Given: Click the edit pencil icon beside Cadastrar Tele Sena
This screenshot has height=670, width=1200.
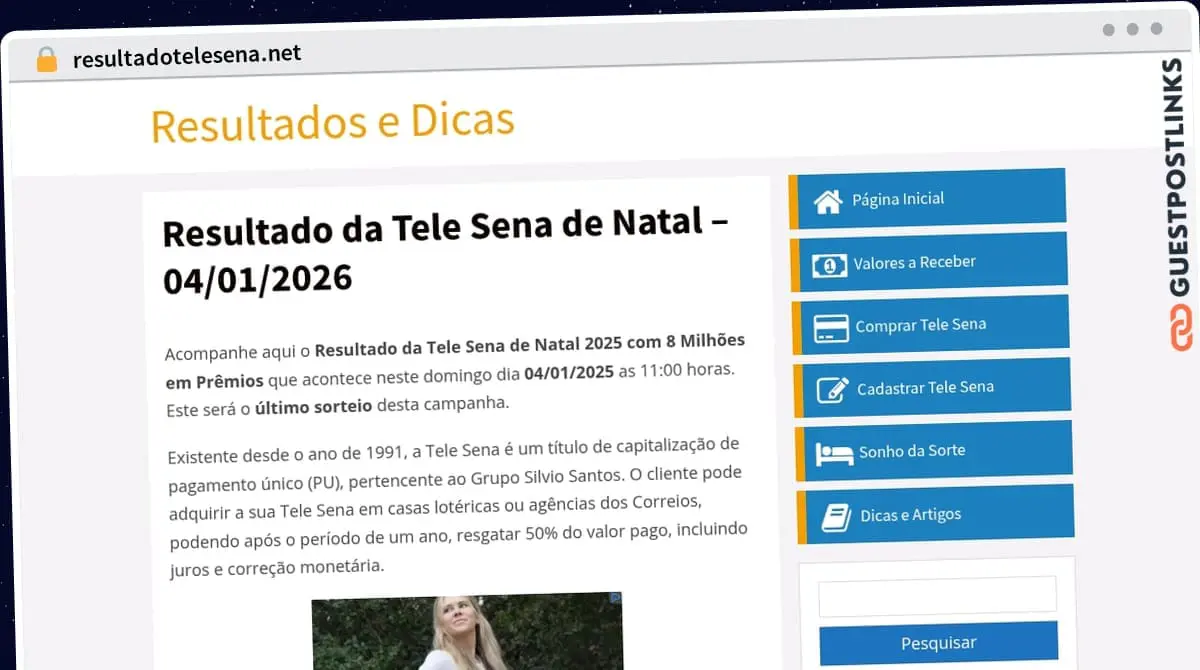Looking at the screenshot, I should [x=833, y=390].
